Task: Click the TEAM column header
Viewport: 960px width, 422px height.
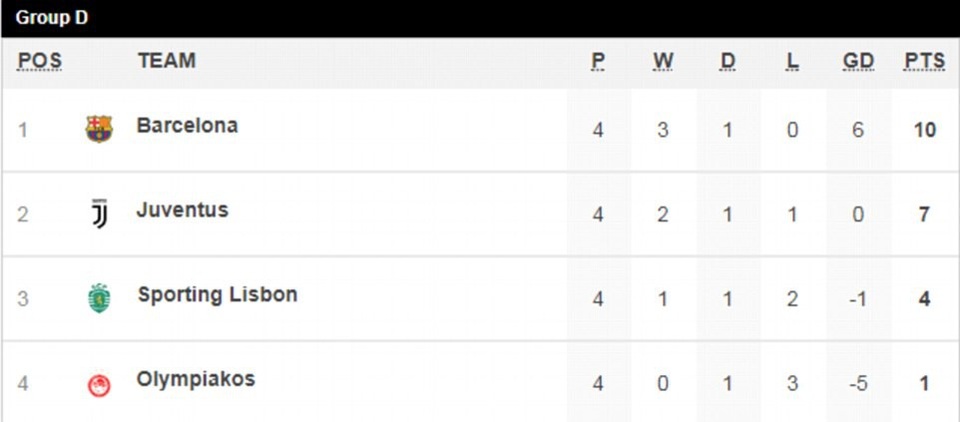Action: [x=167, y=61]
